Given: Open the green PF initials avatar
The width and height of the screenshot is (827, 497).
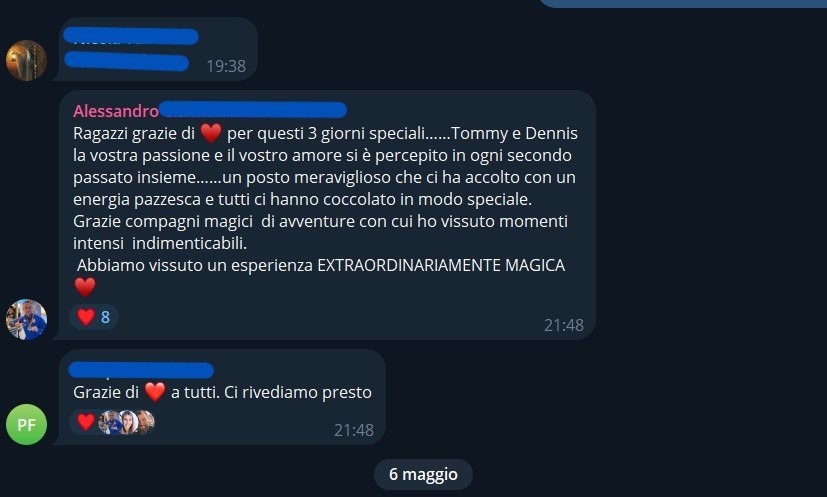Looking at the screenshot, I should (x=26, y=425).
